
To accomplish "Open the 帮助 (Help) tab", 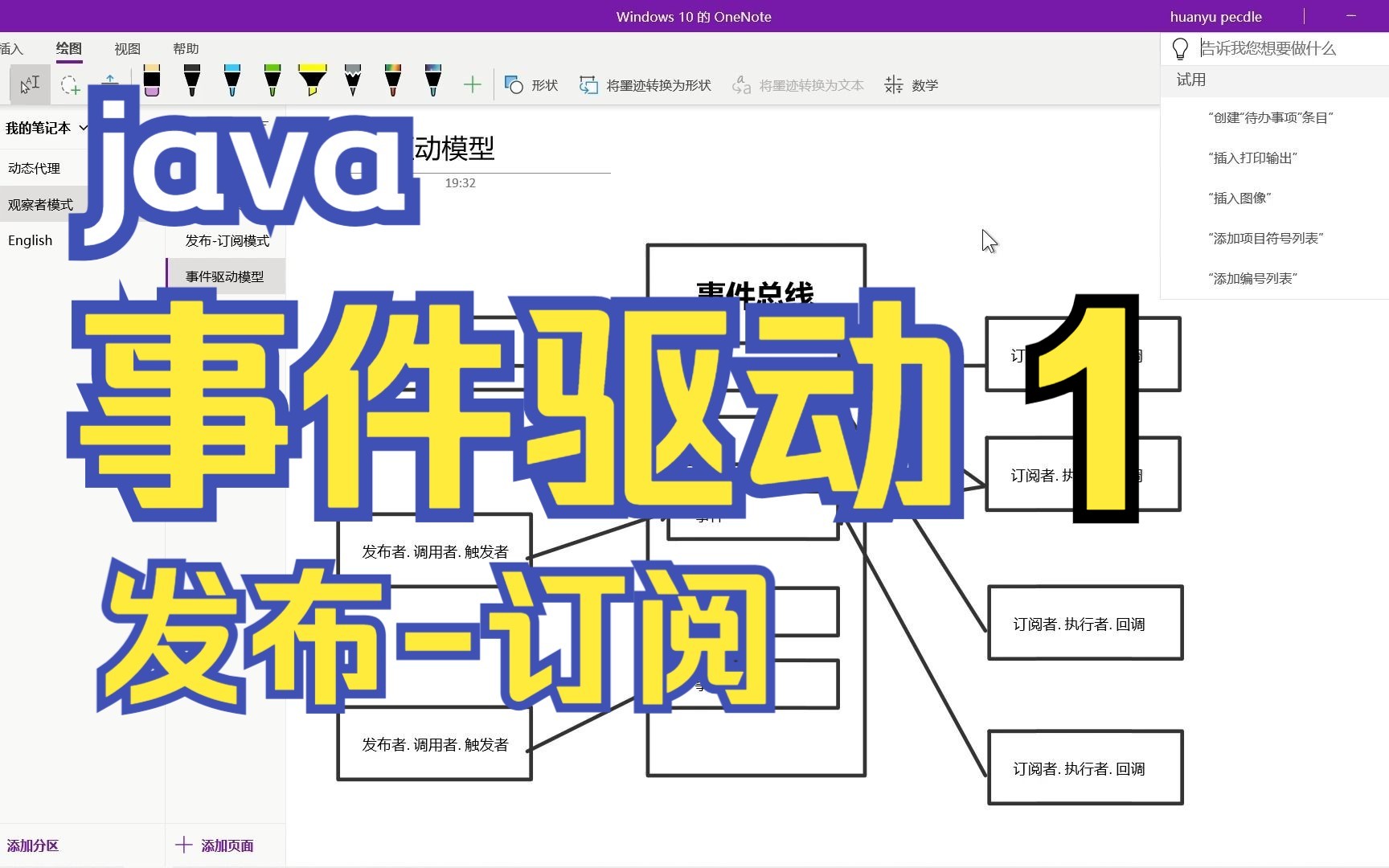I will coord(186,49).
